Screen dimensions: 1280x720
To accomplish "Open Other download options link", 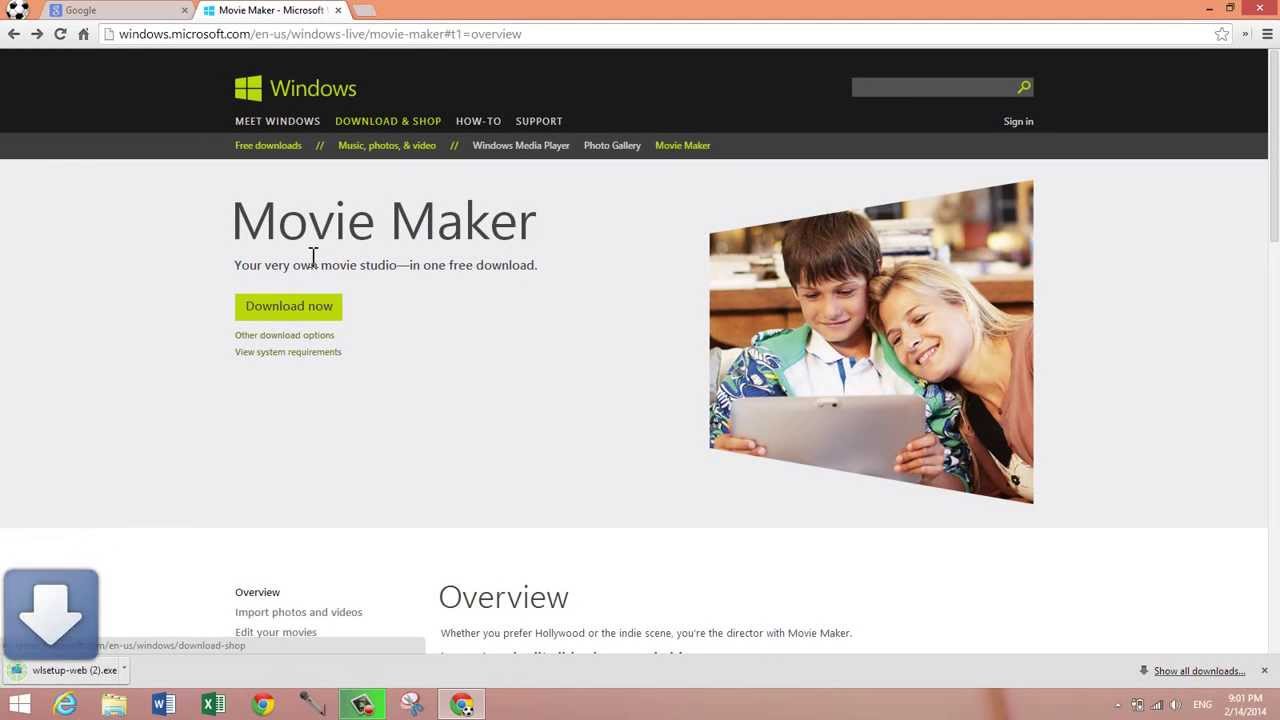I will pyautogui.click(x=284, y=335).
